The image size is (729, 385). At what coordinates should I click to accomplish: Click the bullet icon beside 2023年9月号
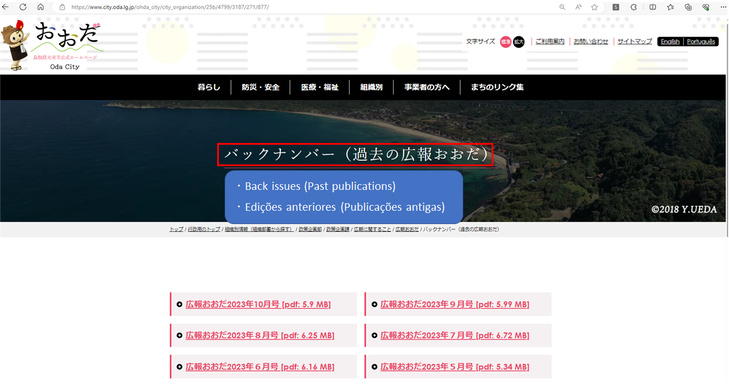[x=374, y=305]
